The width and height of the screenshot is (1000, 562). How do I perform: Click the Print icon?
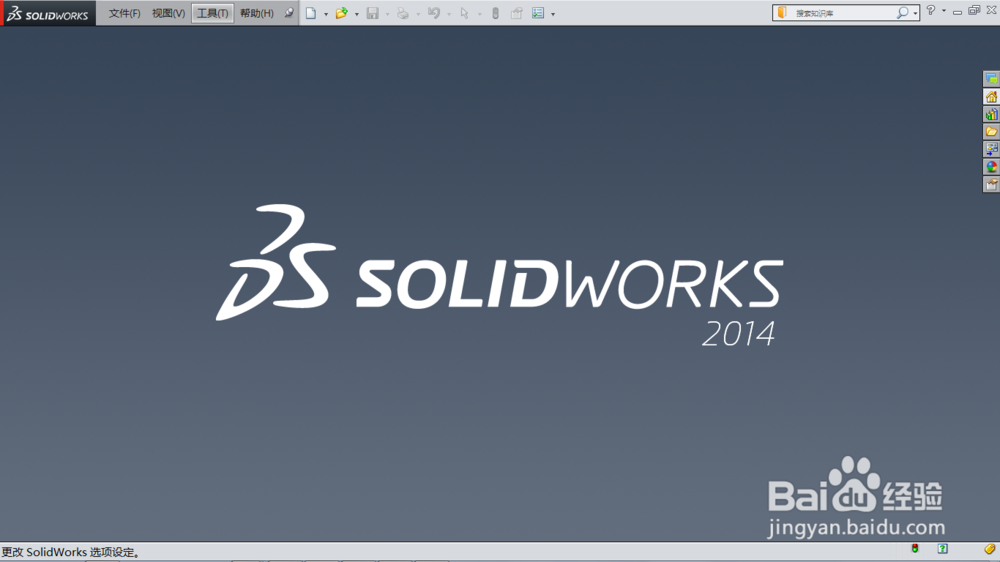402,13
